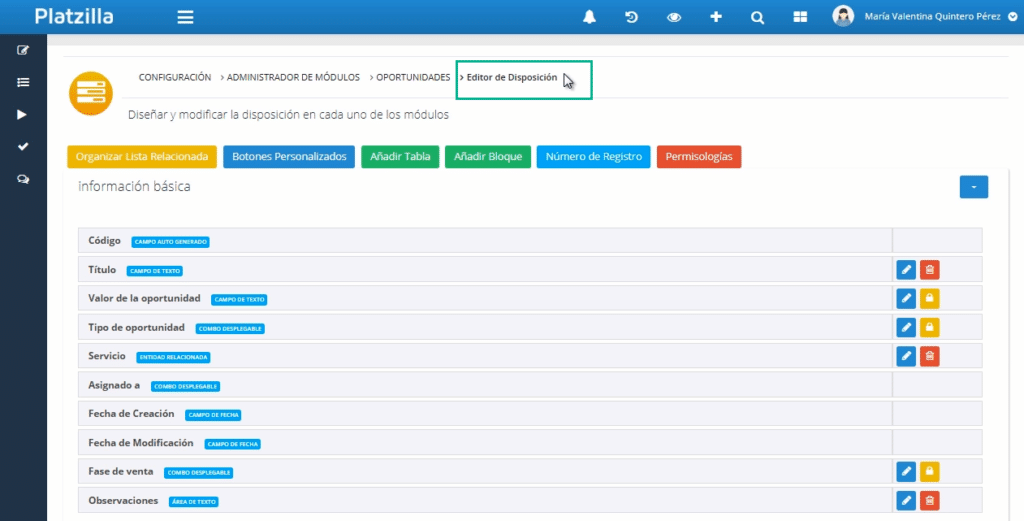Click COMBO DESPLEGABLE tag on Fase de venta
The width and height of the screenshot is (1024, 521).
coord(199,473)
